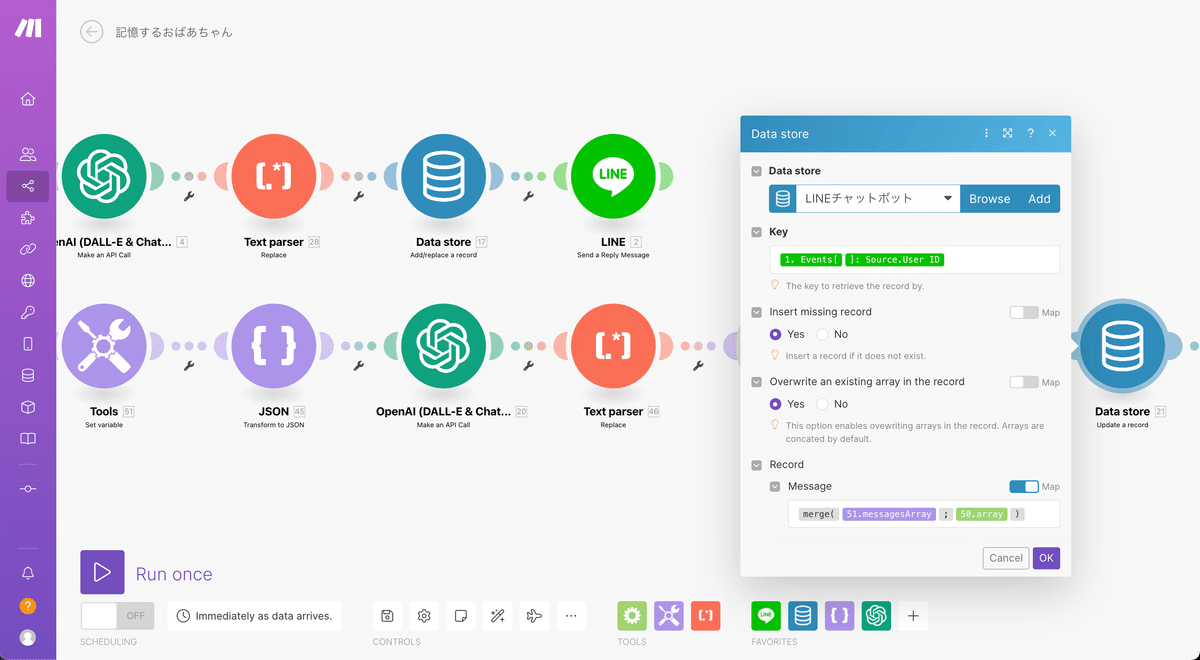Click the green gear Flow control tool

click(x=632, y=616)
